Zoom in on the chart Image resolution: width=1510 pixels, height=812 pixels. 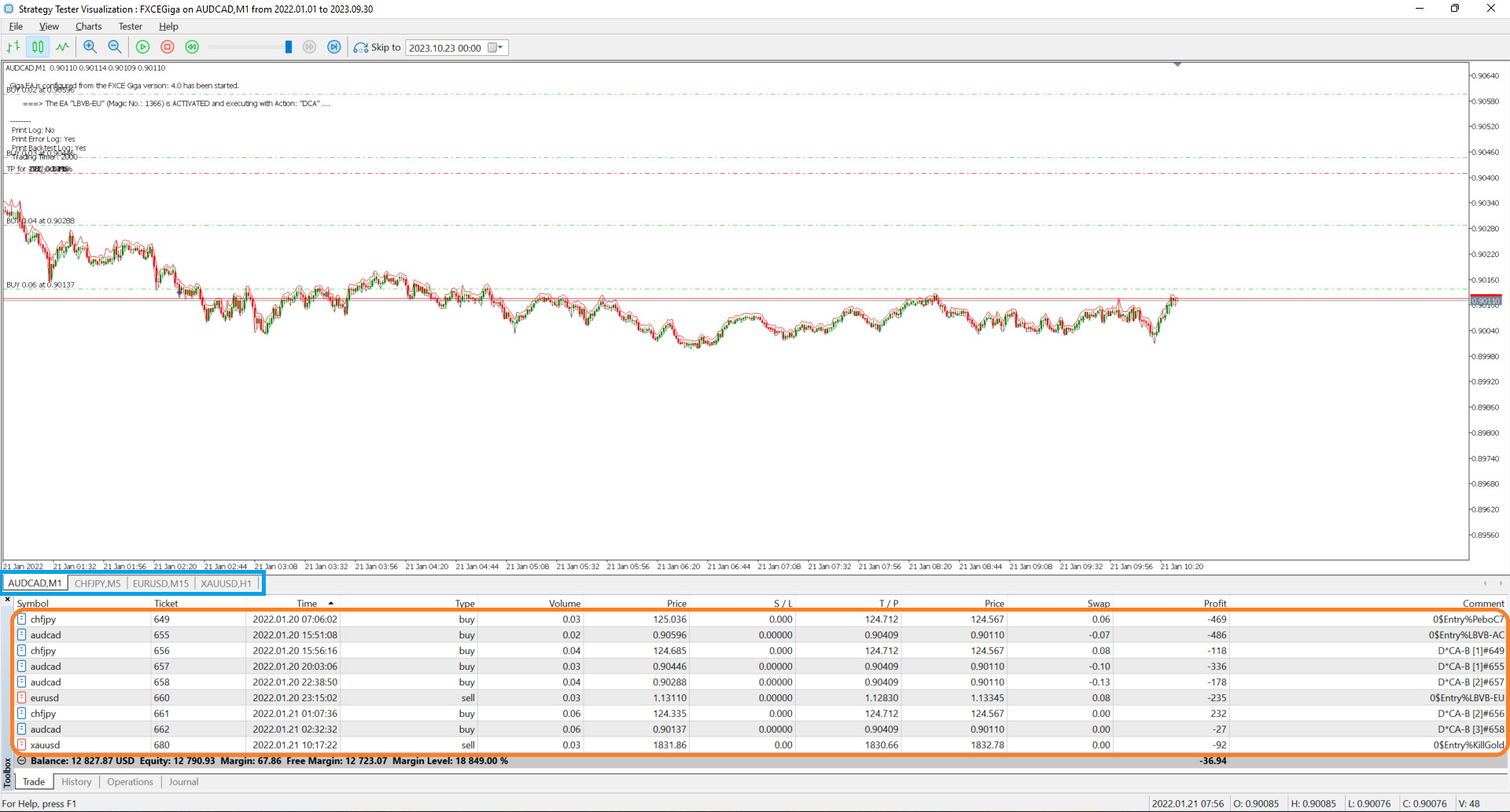(90, 47)
